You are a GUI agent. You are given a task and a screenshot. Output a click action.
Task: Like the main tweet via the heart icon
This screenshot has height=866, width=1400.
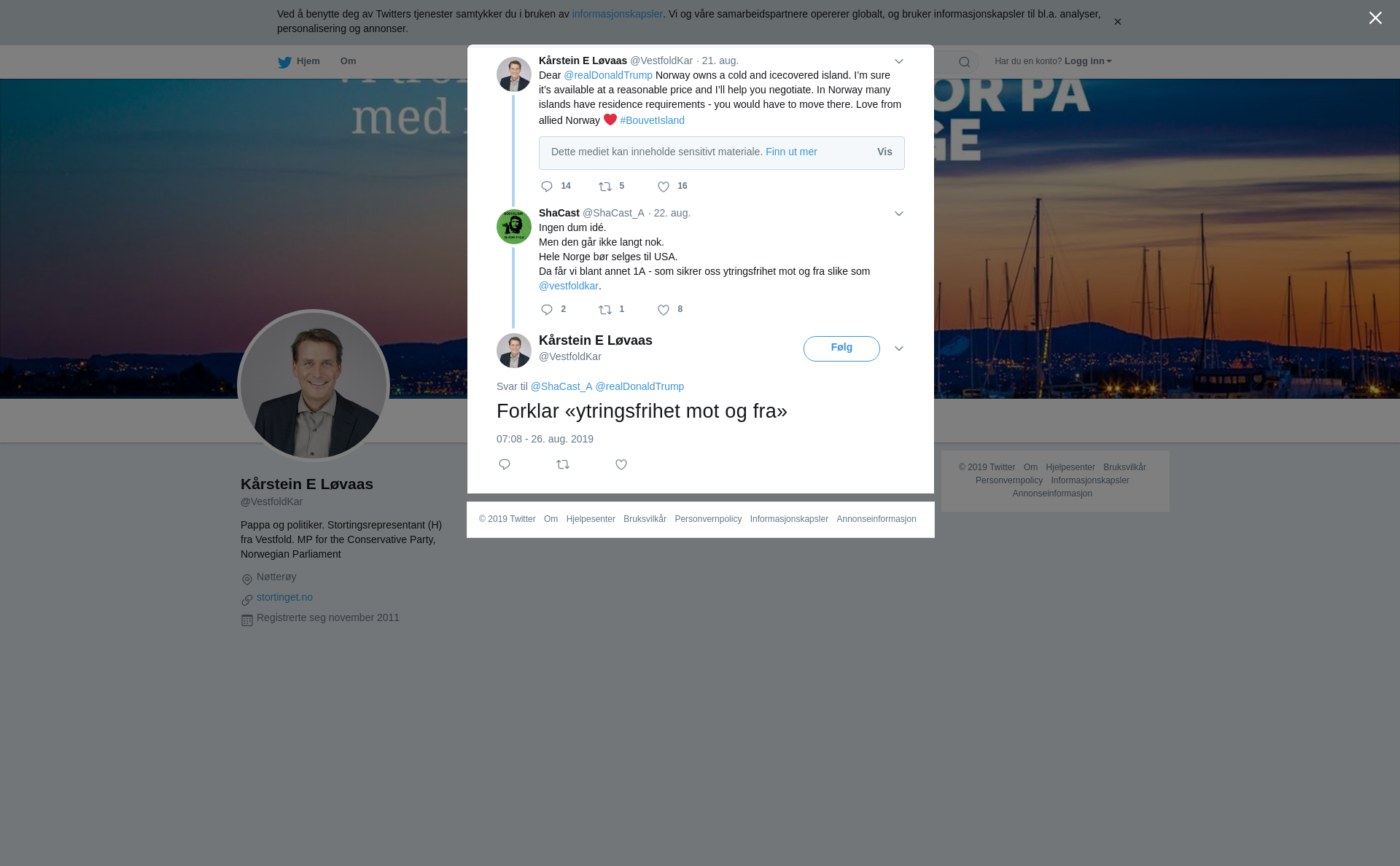[621, 464]
